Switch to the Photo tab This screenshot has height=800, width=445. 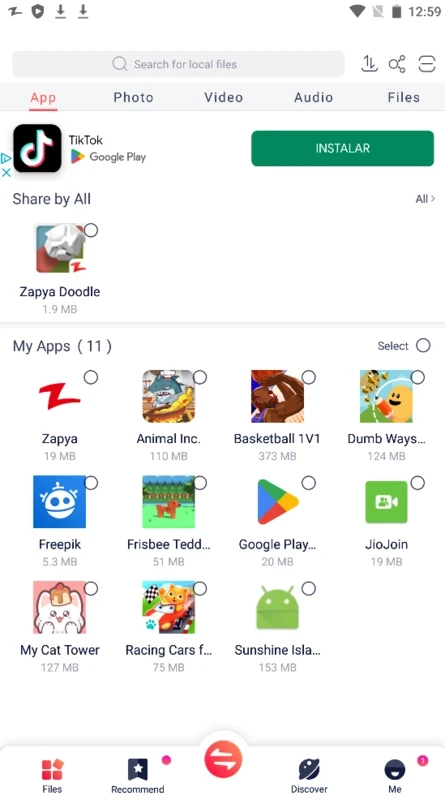point(133,97)
